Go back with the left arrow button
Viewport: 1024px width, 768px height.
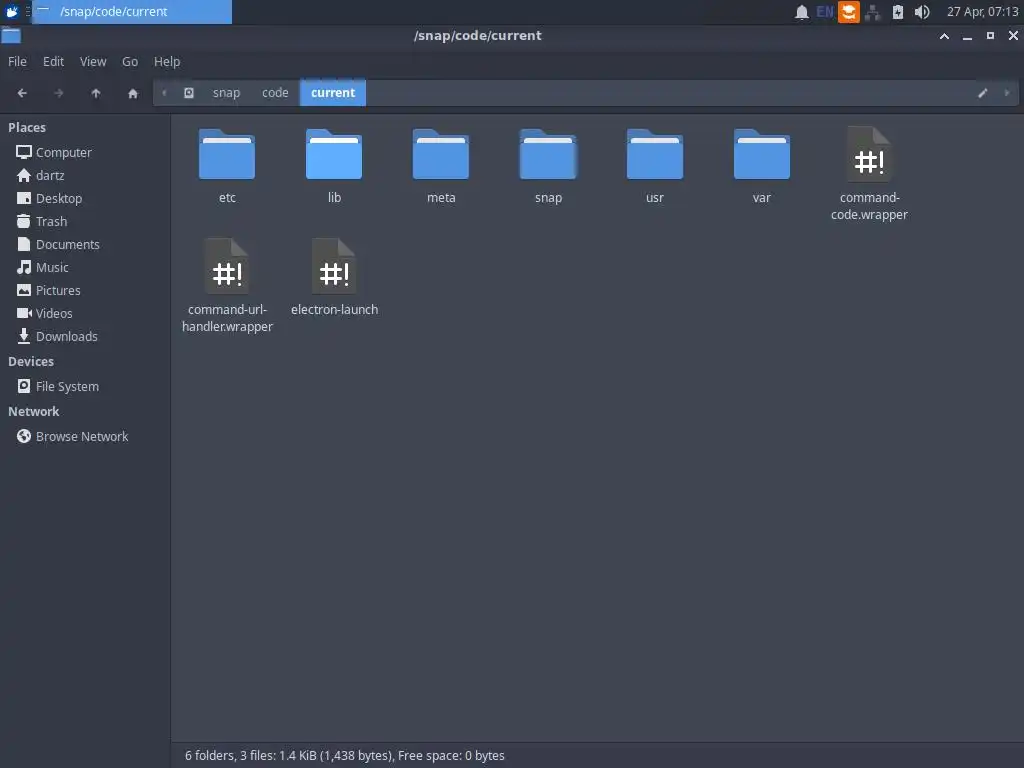(x=22, y=93)
